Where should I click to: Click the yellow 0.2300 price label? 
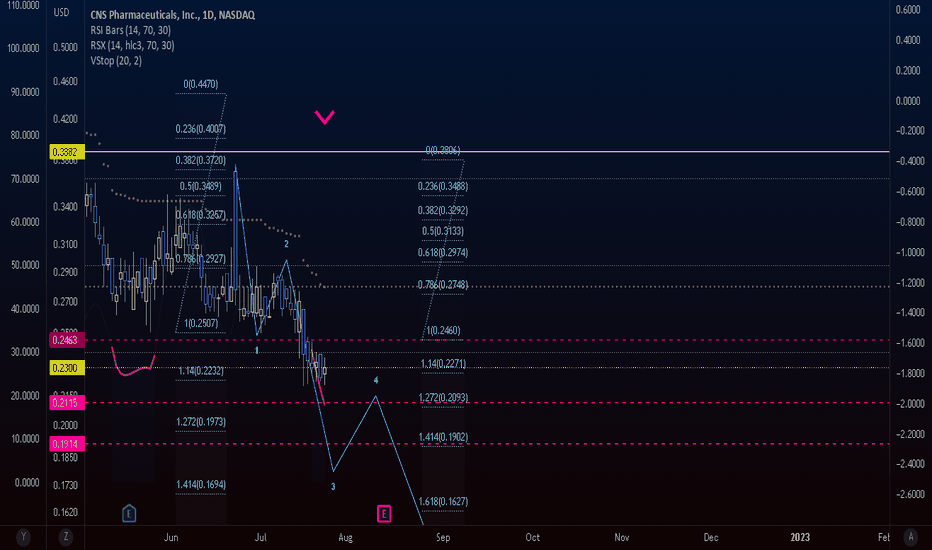coord(67,368)
